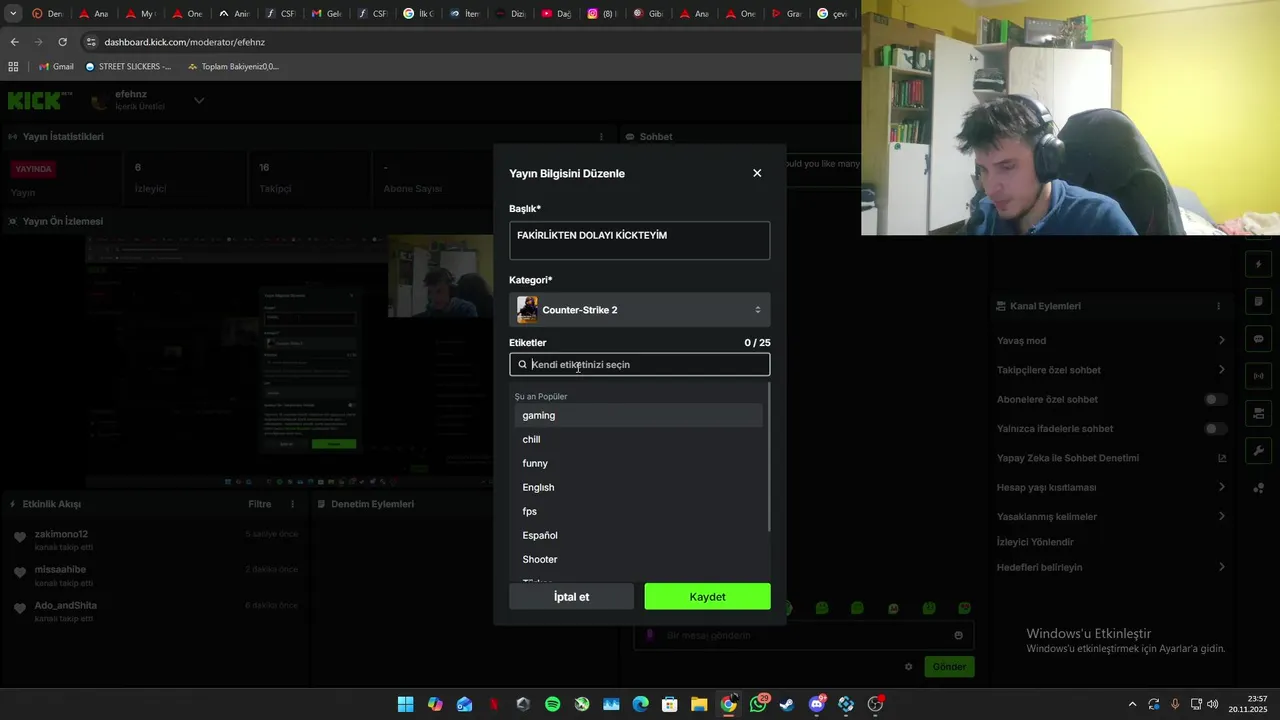This screenshot has height=720, width=1280.
Task: Open Steam from taskbar
Action: 787,704
